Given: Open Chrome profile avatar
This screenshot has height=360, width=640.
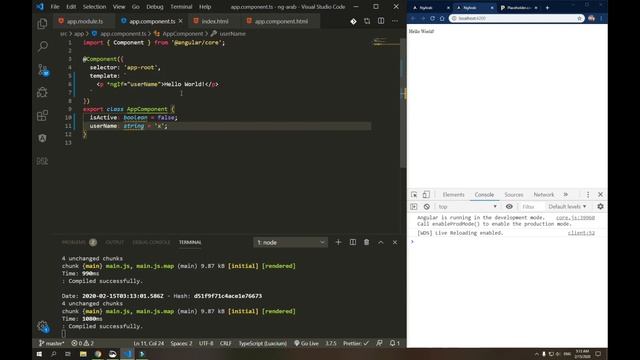Looking at the screenshot, I should (591, 18).
